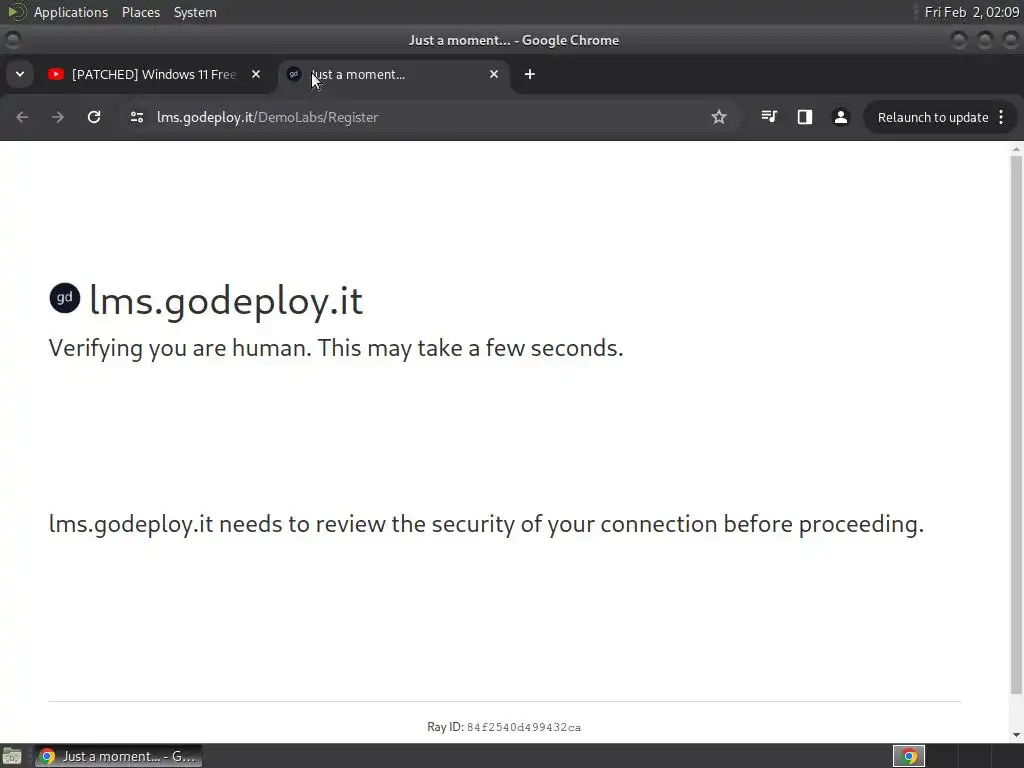Click Relaunch to update button
This screenshot has height=768, width=1024.
click(x=933, y=118)
